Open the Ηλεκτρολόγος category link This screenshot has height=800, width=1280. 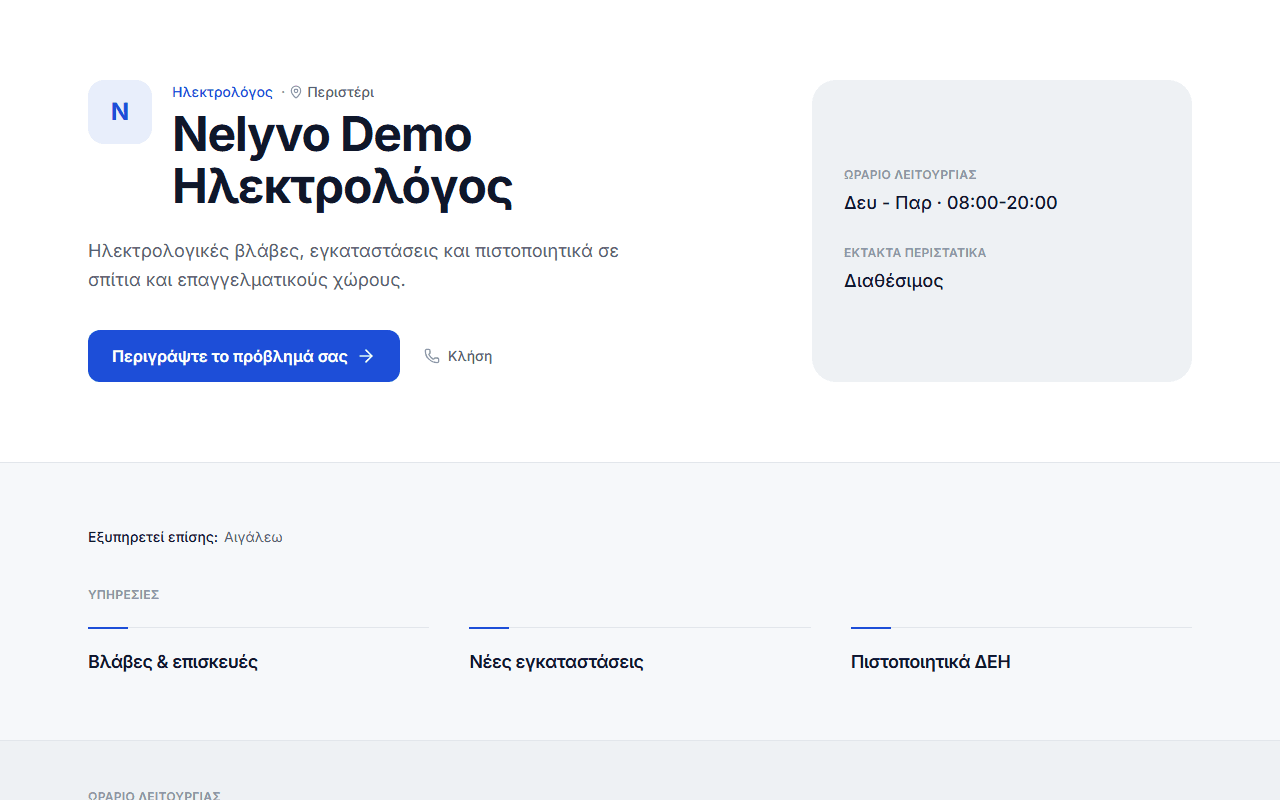click(222, 92)
